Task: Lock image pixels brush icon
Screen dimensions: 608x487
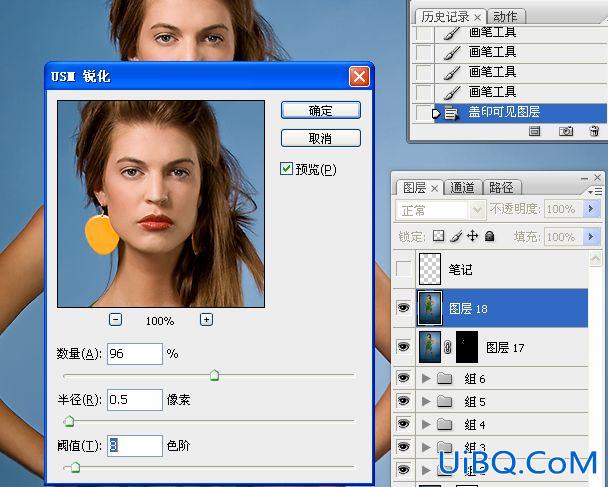Action: [456, 236]
